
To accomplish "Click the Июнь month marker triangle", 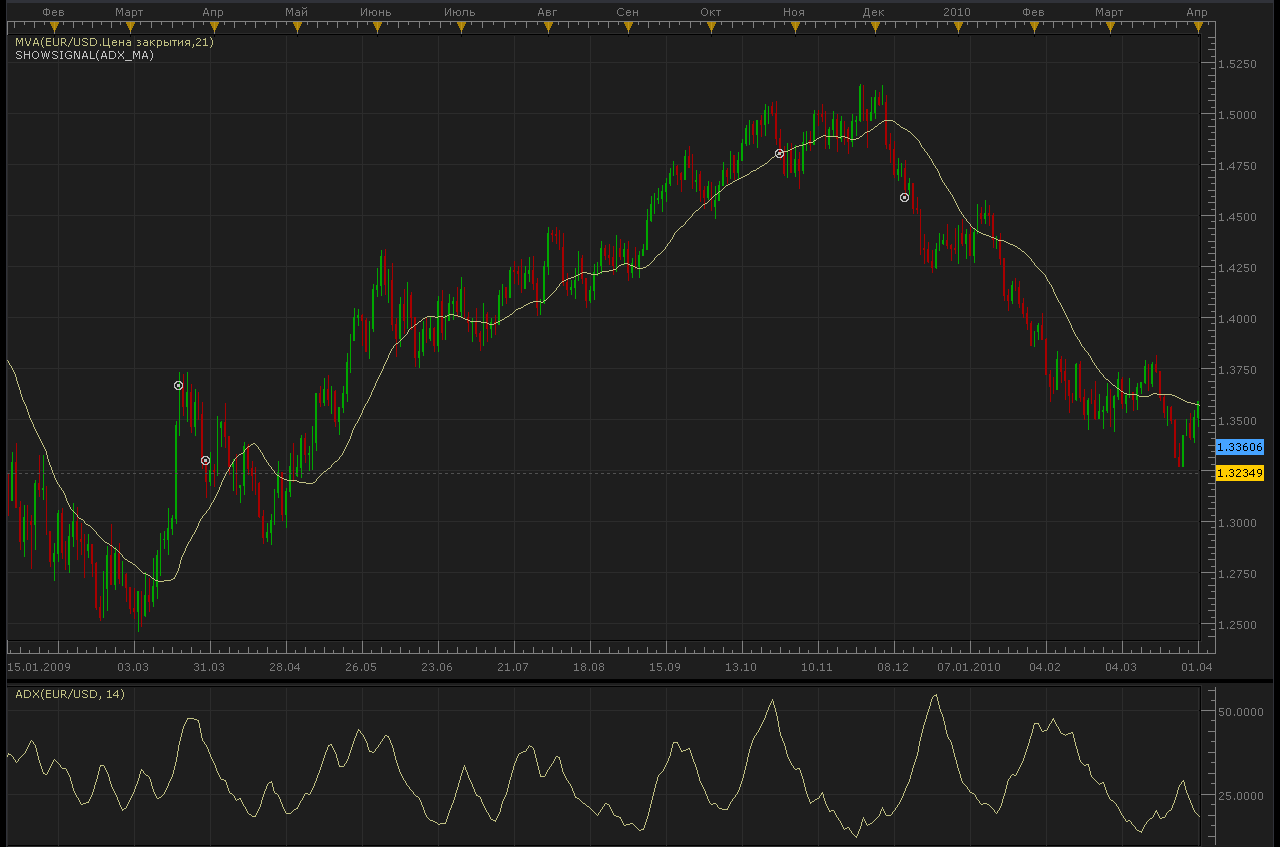I will 375,27.
